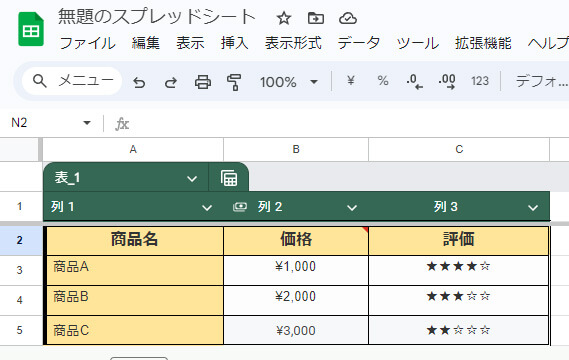Open the 表示 menu
This screenshot has height=360, width=569.
pyautogui.click(x=190, y=43)
